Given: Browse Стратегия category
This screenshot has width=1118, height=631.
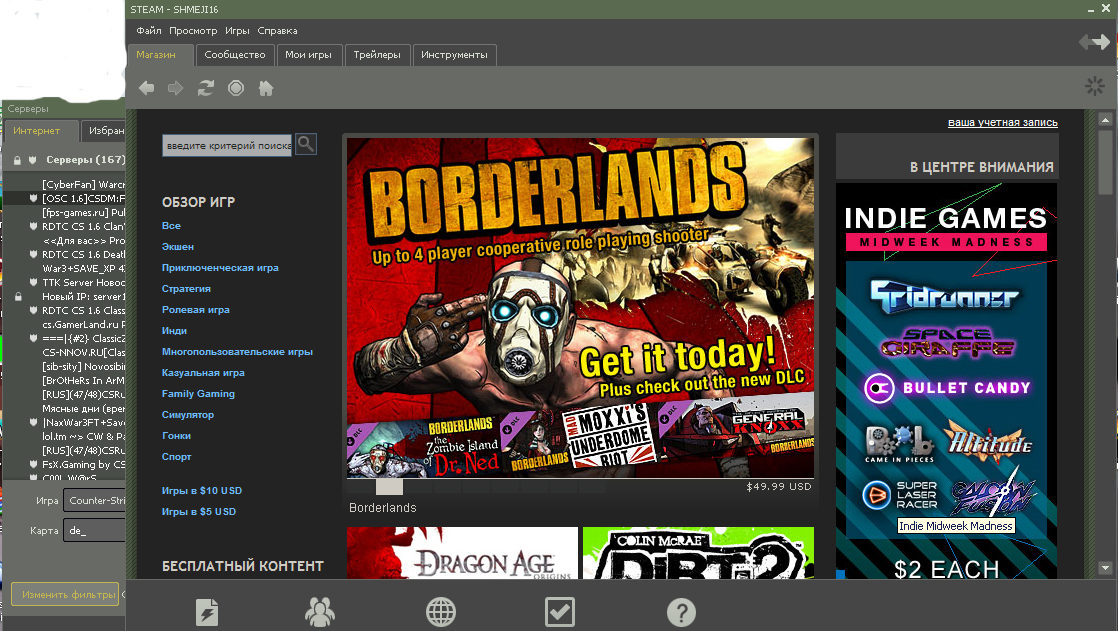Looking at the screenshot, I should (186, 289).
